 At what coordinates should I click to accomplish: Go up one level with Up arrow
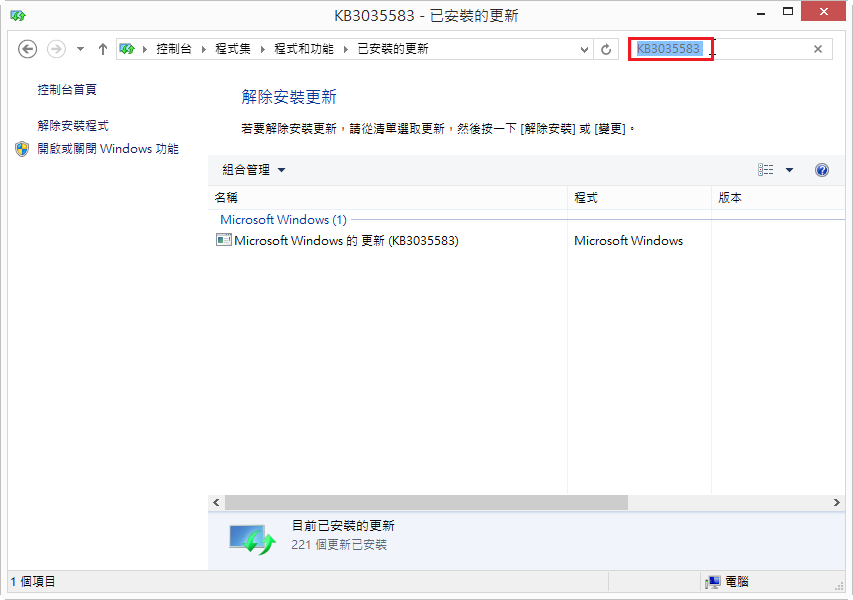tap(103, 49)
